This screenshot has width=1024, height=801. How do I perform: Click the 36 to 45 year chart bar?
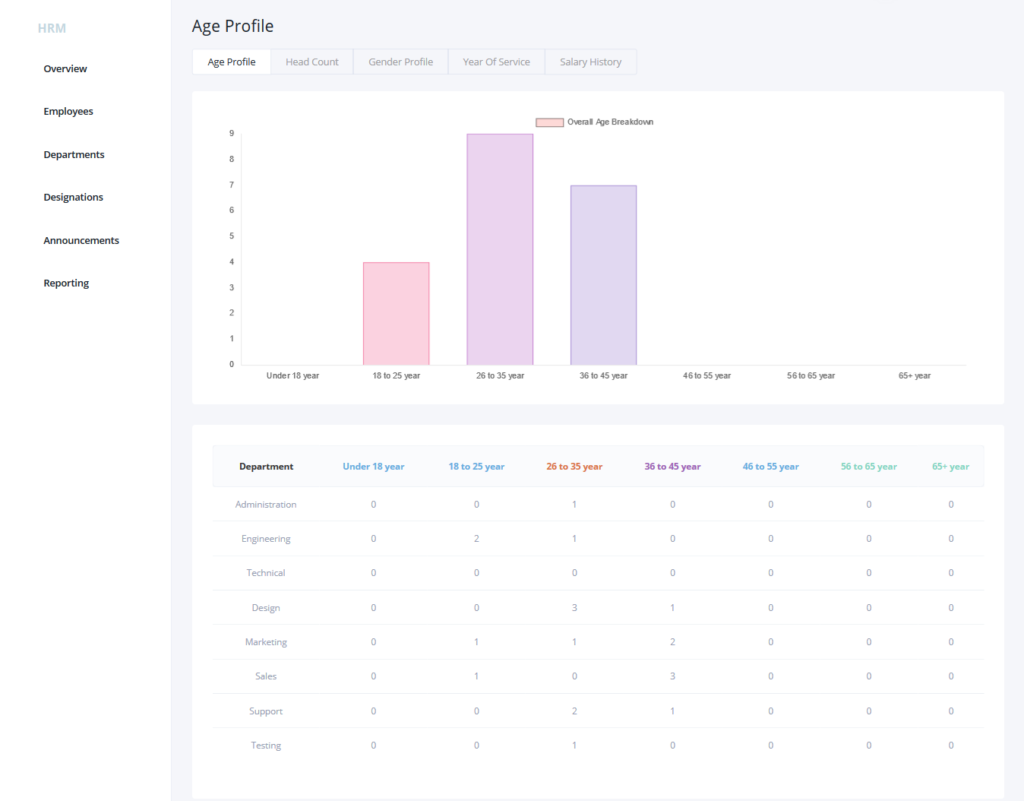point(603,275)
